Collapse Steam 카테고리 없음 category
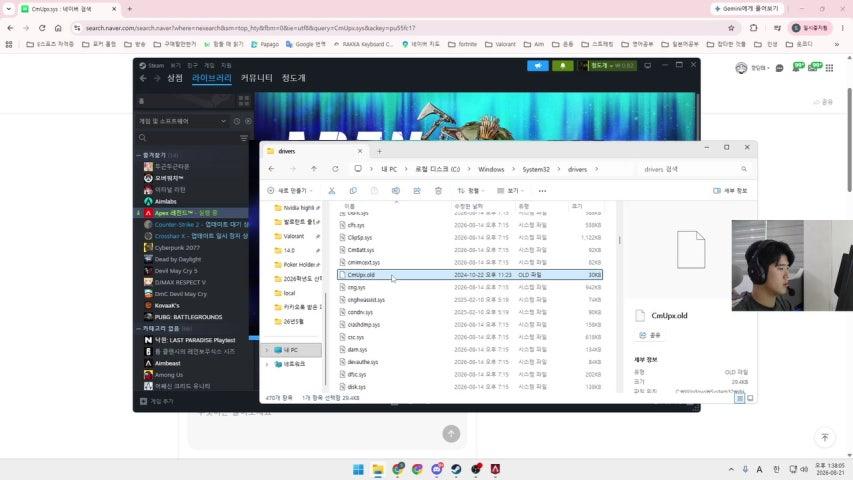 (139, 328)
